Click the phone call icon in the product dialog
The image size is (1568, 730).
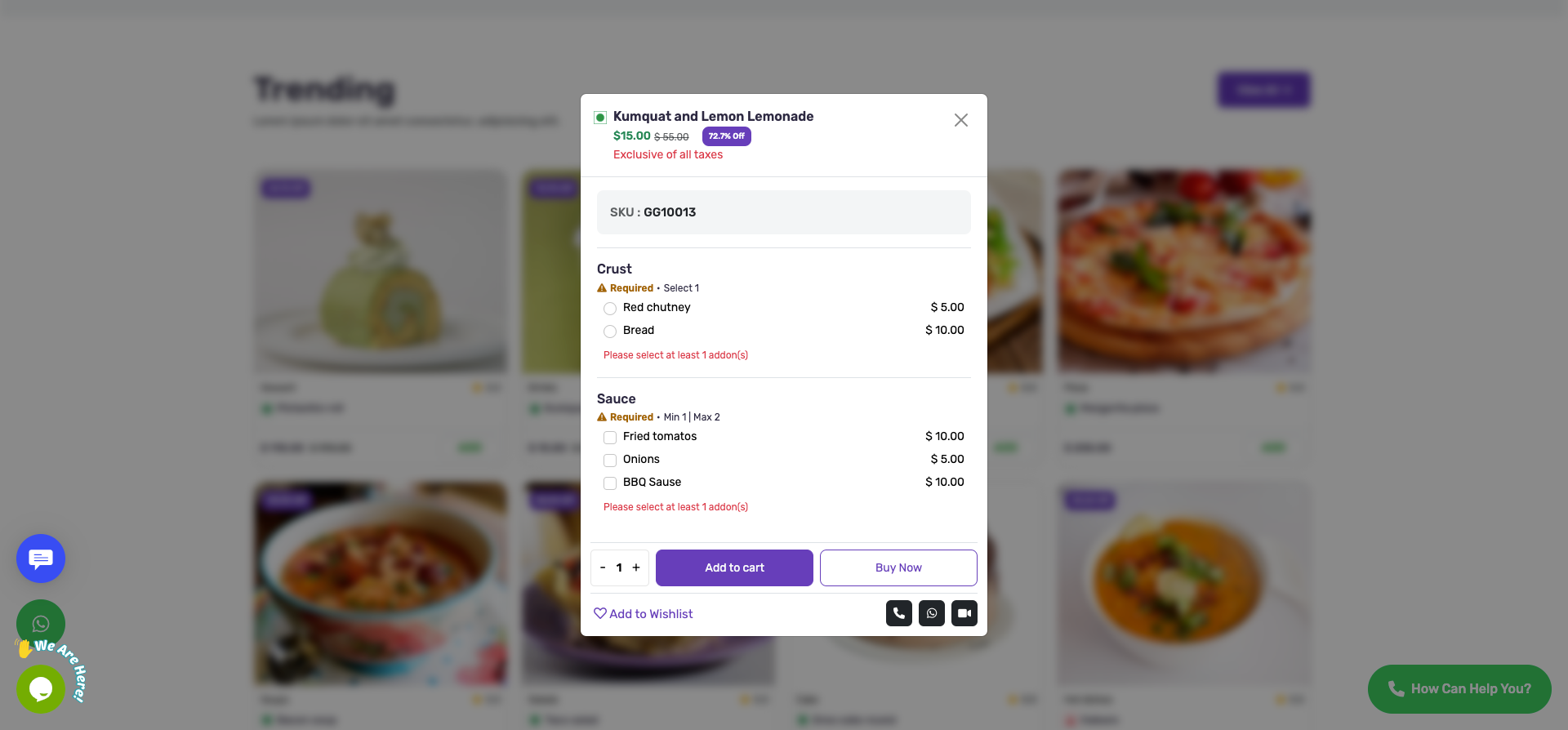(x=898, y=613)
